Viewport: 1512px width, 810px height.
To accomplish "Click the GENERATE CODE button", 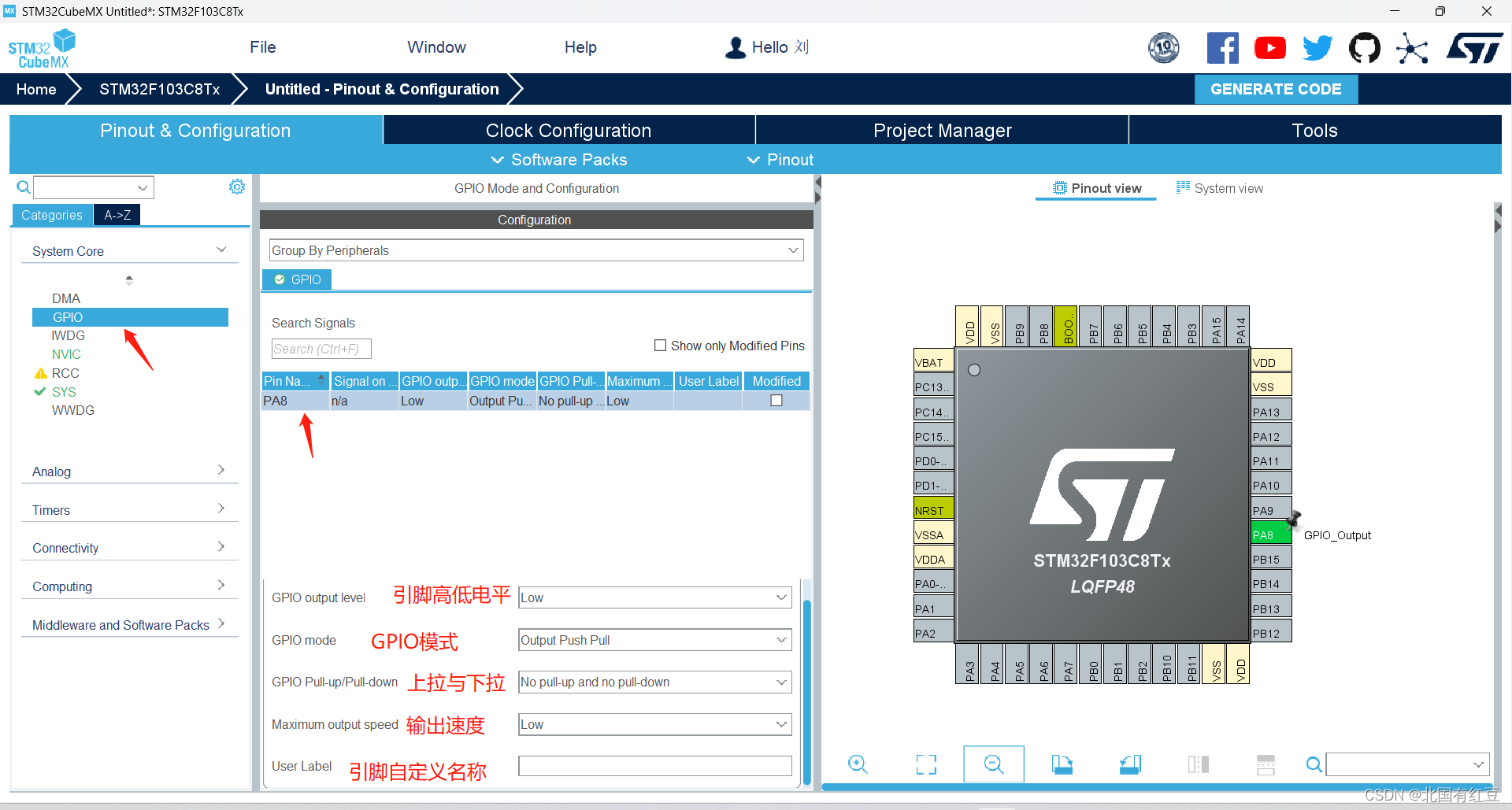I will point(1276,89).
